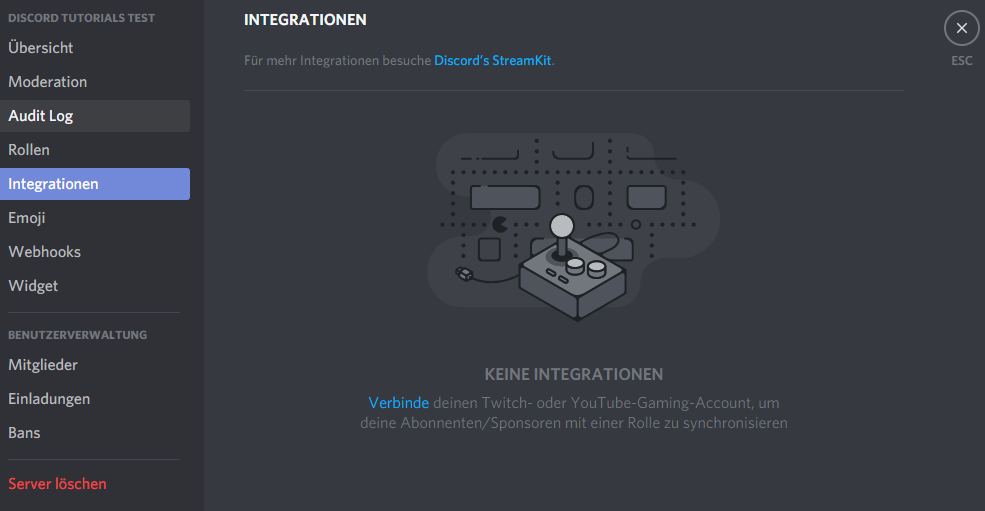The image size is (985, 511).
Task: Open the Einladungen page
Action: (49, 399)
